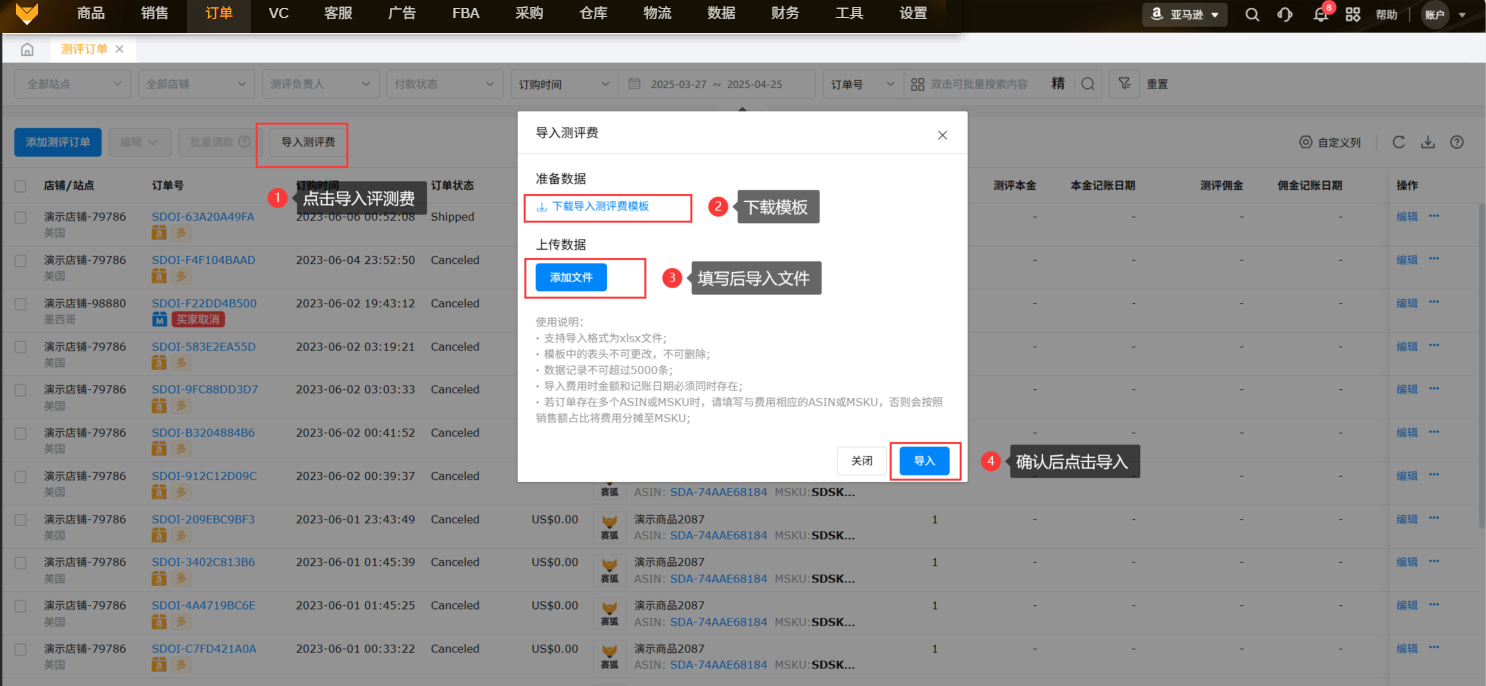
Task: Click the search magnifier in the order number field
Action: (1087, 84)
